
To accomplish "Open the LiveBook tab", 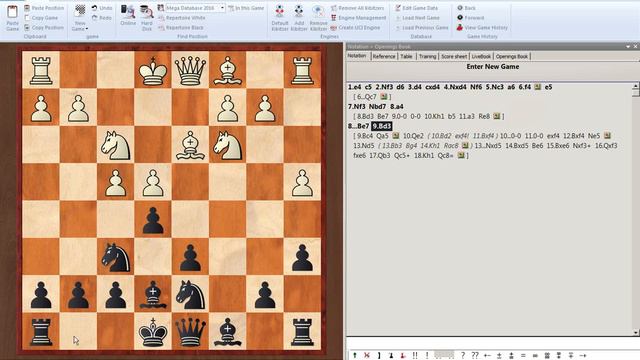I will tap(481, 56).
